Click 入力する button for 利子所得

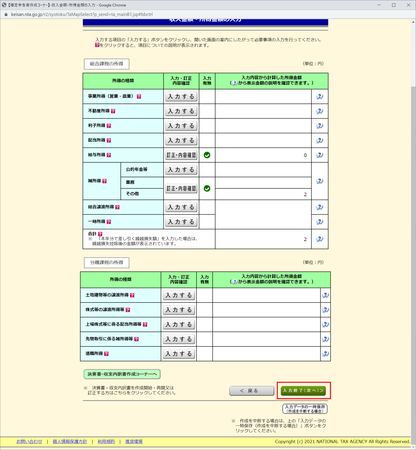coord(181,126)
